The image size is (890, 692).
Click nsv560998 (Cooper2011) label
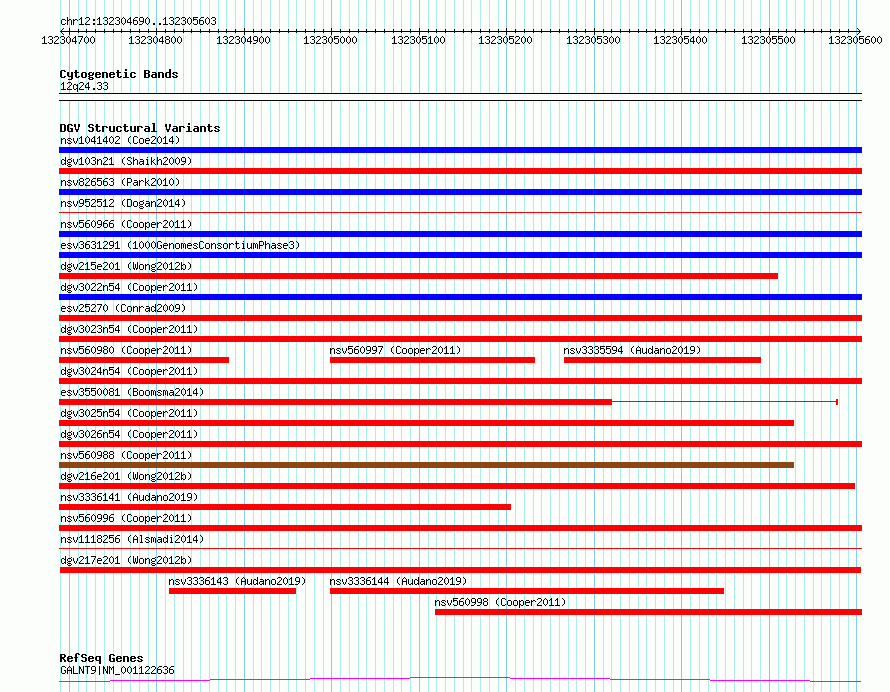[x=500, y=602]
